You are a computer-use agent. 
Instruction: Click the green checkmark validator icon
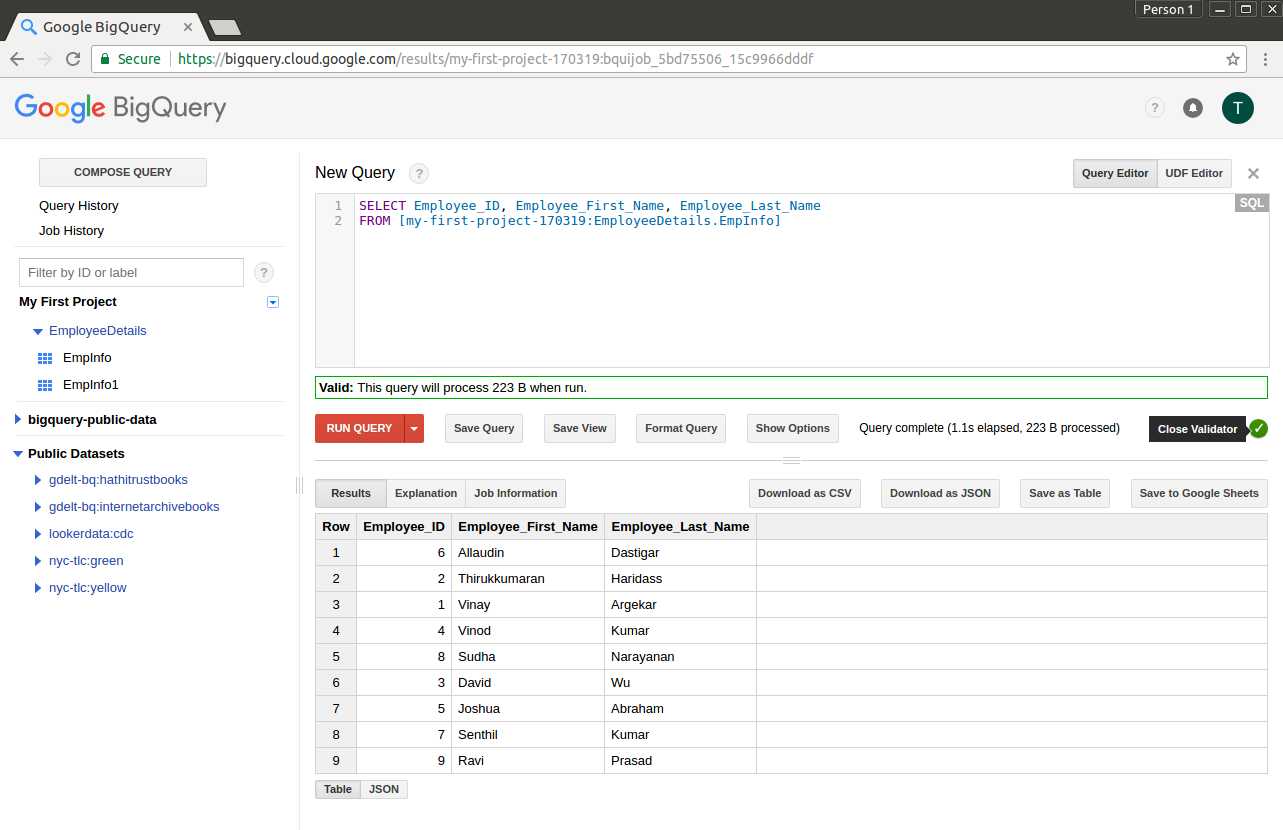[x=1258, y=428]
